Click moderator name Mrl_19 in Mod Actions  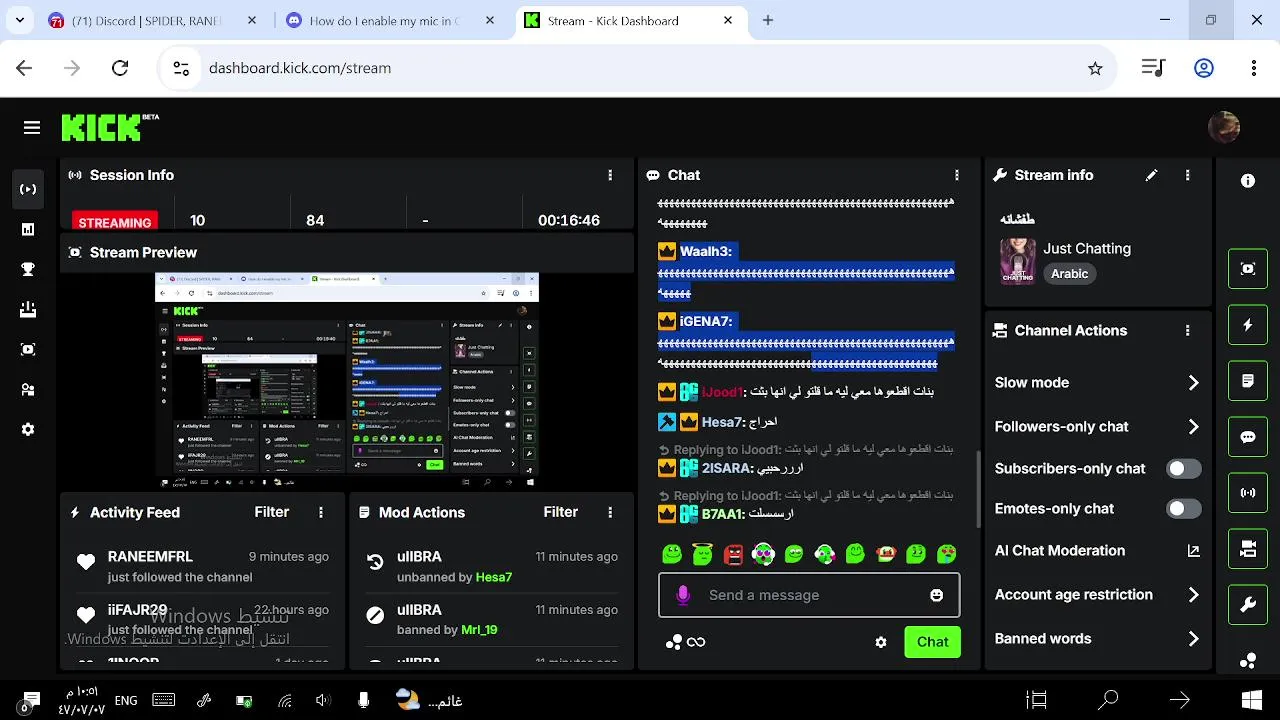point(479,629)
